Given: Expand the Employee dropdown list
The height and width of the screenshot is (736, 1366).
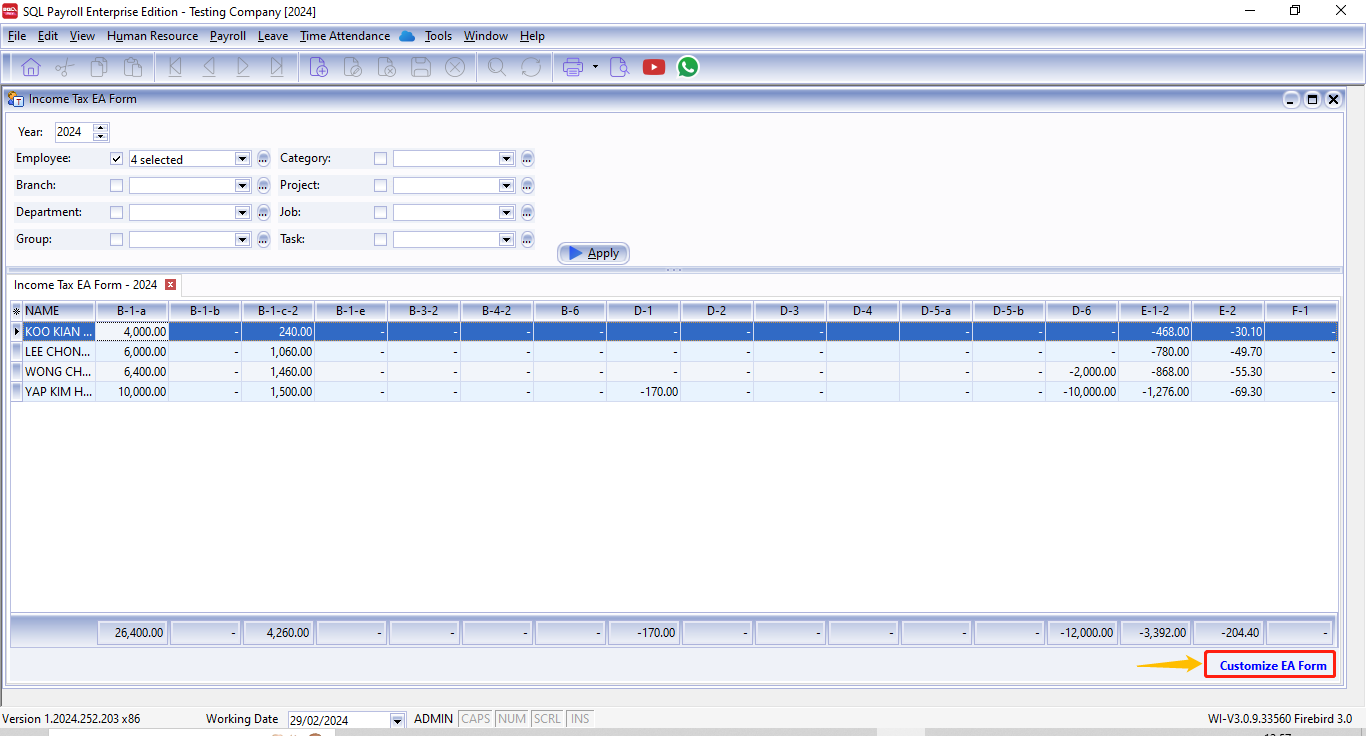Looking at the screenshot, I should [242, 159].
